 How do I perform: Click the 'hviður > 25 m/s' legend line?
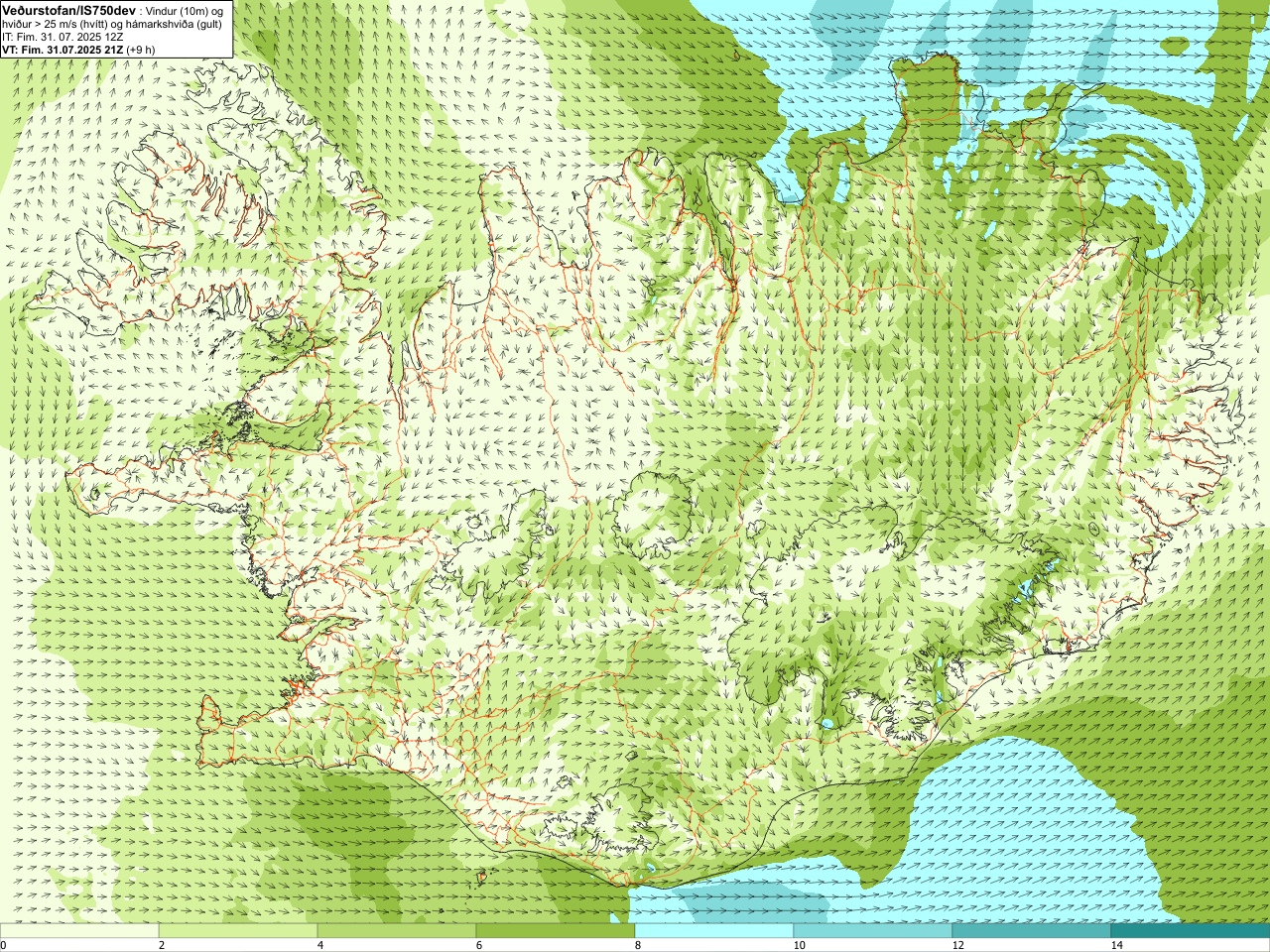click(x=114, y=24)
